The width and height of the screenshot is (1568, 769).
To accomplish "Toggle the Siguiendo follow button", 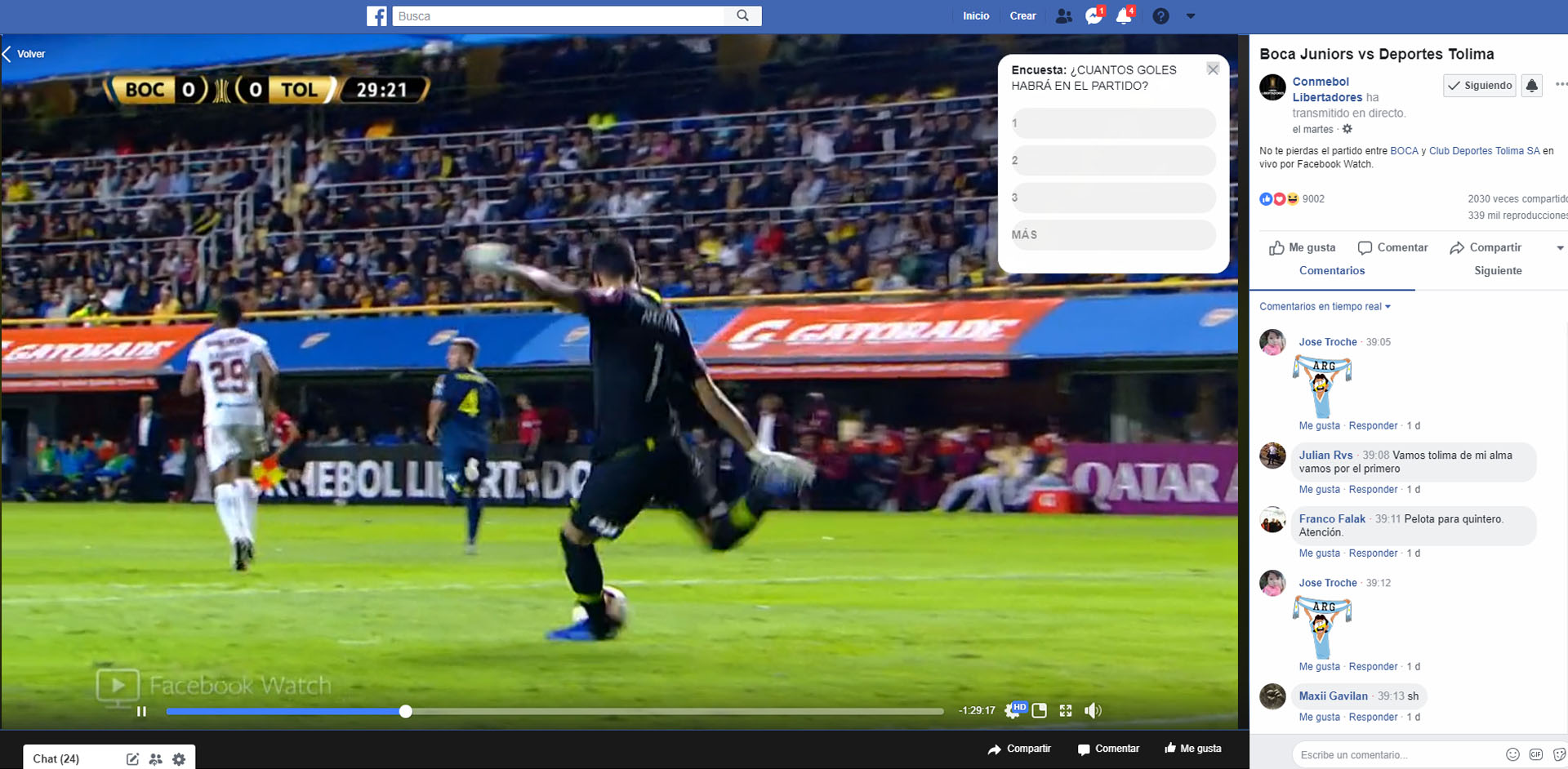I will 1480,86.
